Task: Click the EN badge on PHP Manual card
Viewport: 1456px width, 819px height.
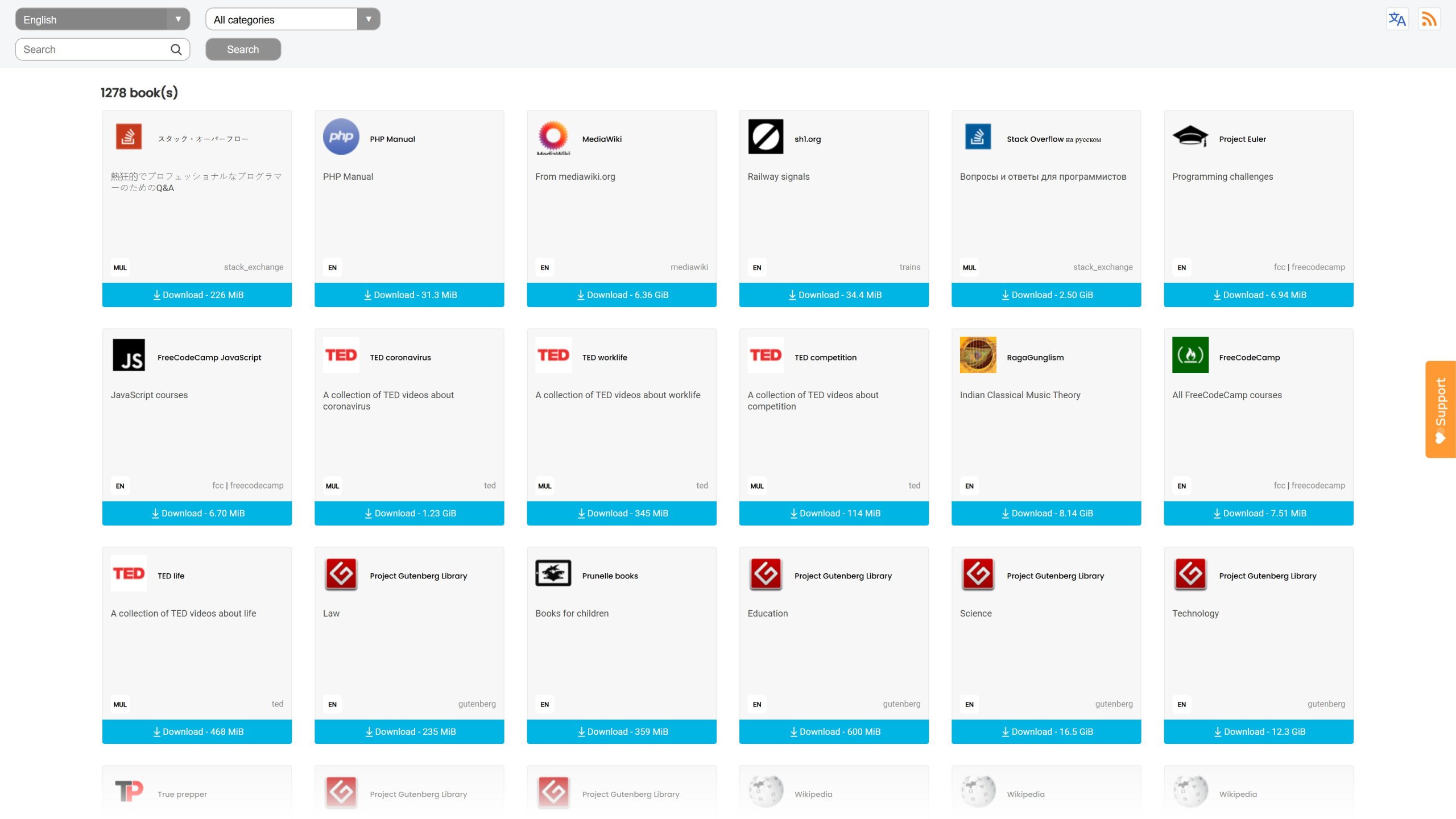Action: click(x=333, y=268)
